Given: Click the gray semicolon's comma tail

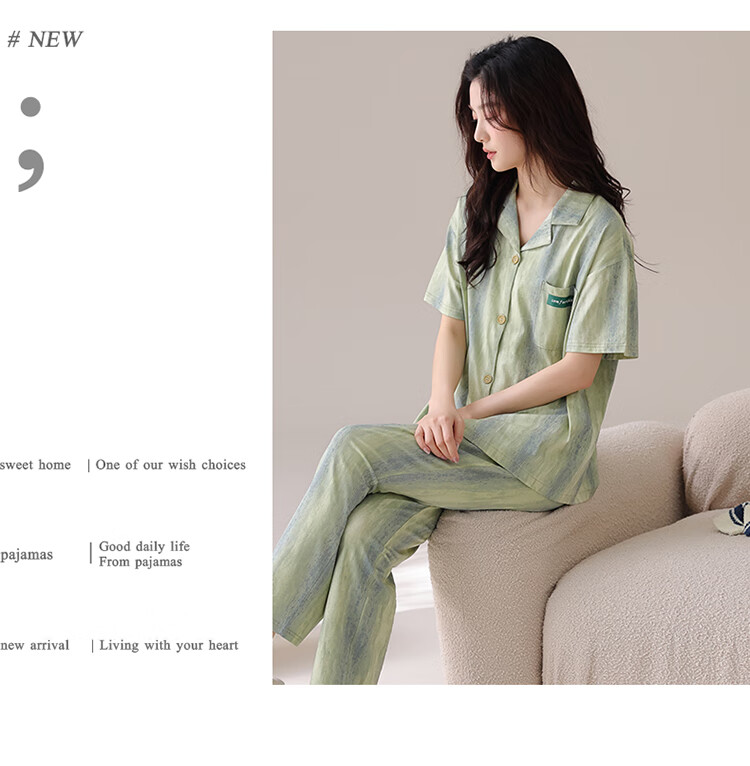Looking at the screenshot, I should click(31, 170).
